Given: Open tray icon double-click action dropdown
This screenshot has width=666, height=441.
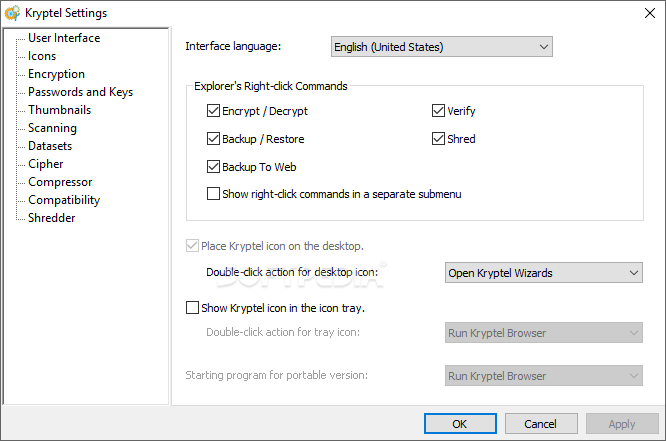Looking at the screenshot, I should point(544,333).
